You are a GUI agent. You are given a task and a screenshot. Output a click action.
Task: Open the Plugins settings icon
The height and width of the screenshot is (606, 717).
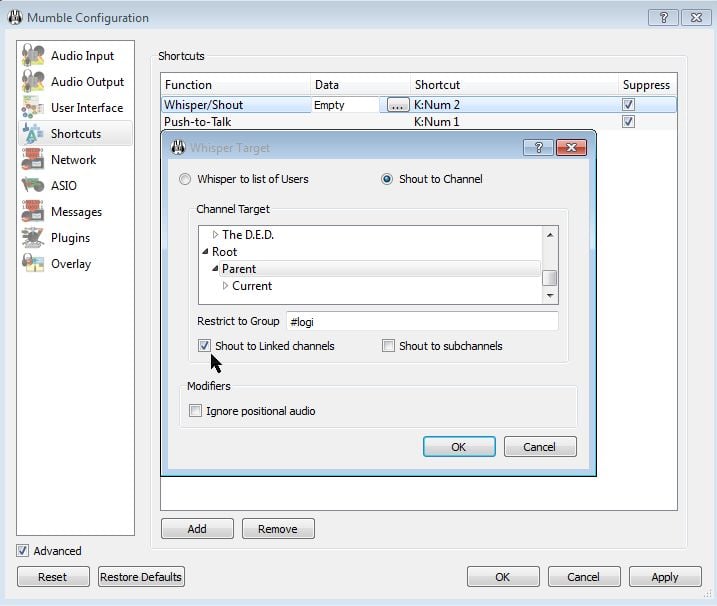click(34, 238)
